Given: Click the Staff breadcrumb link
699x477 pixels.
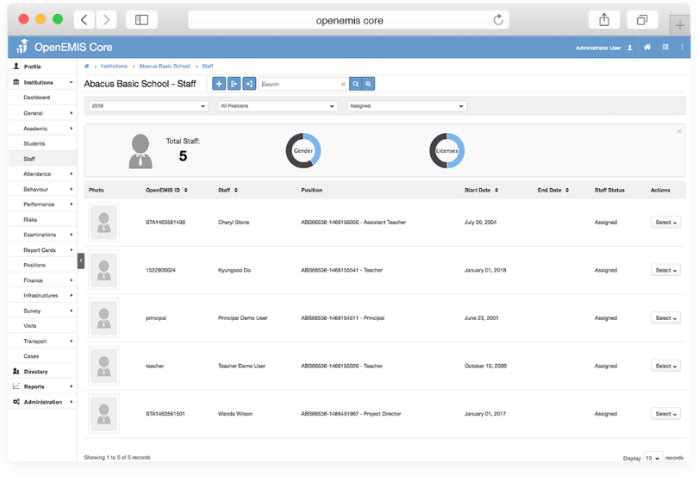Looking at the screenshot, I should (x=207, y=66).
